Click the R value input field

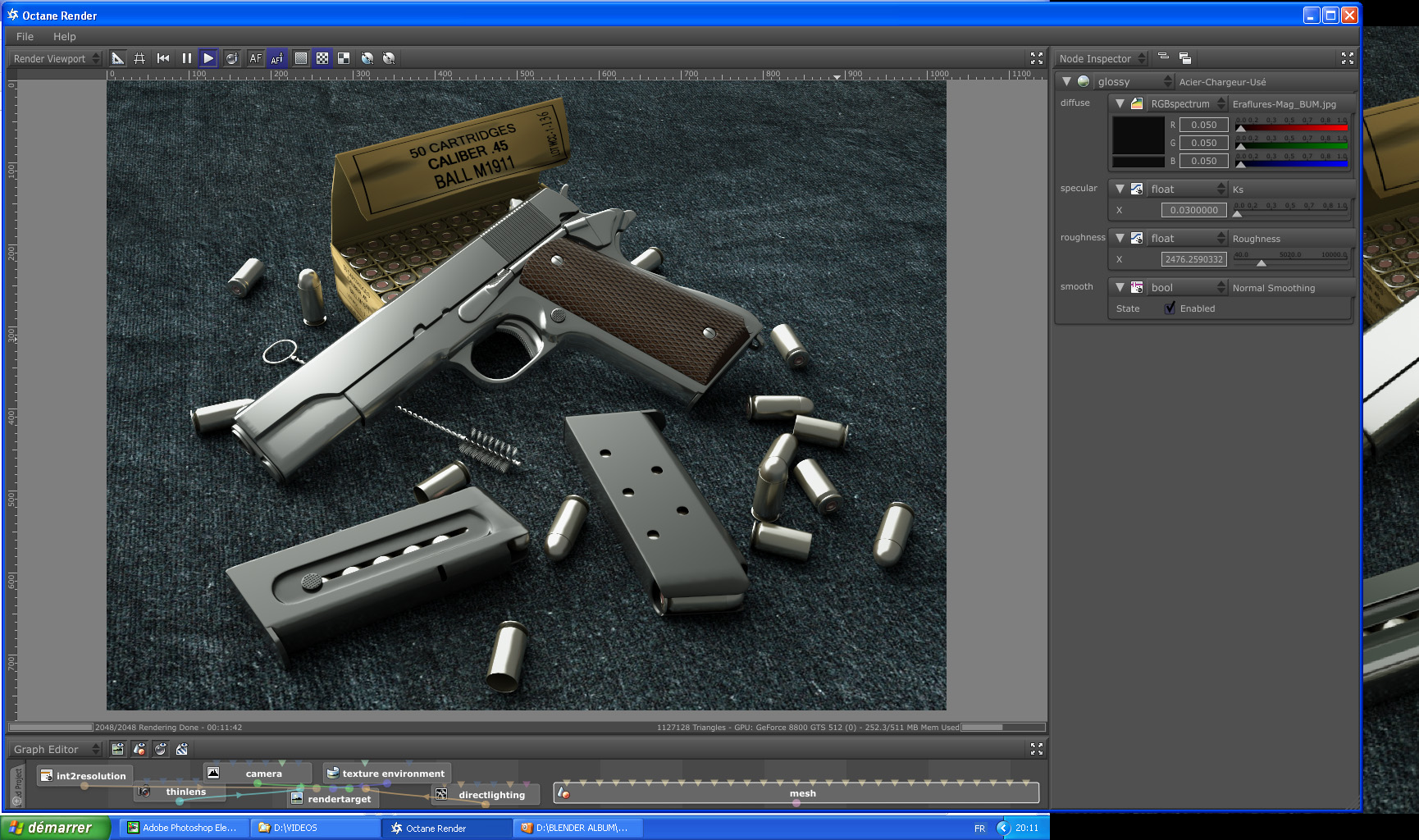tap(1203, 125)
